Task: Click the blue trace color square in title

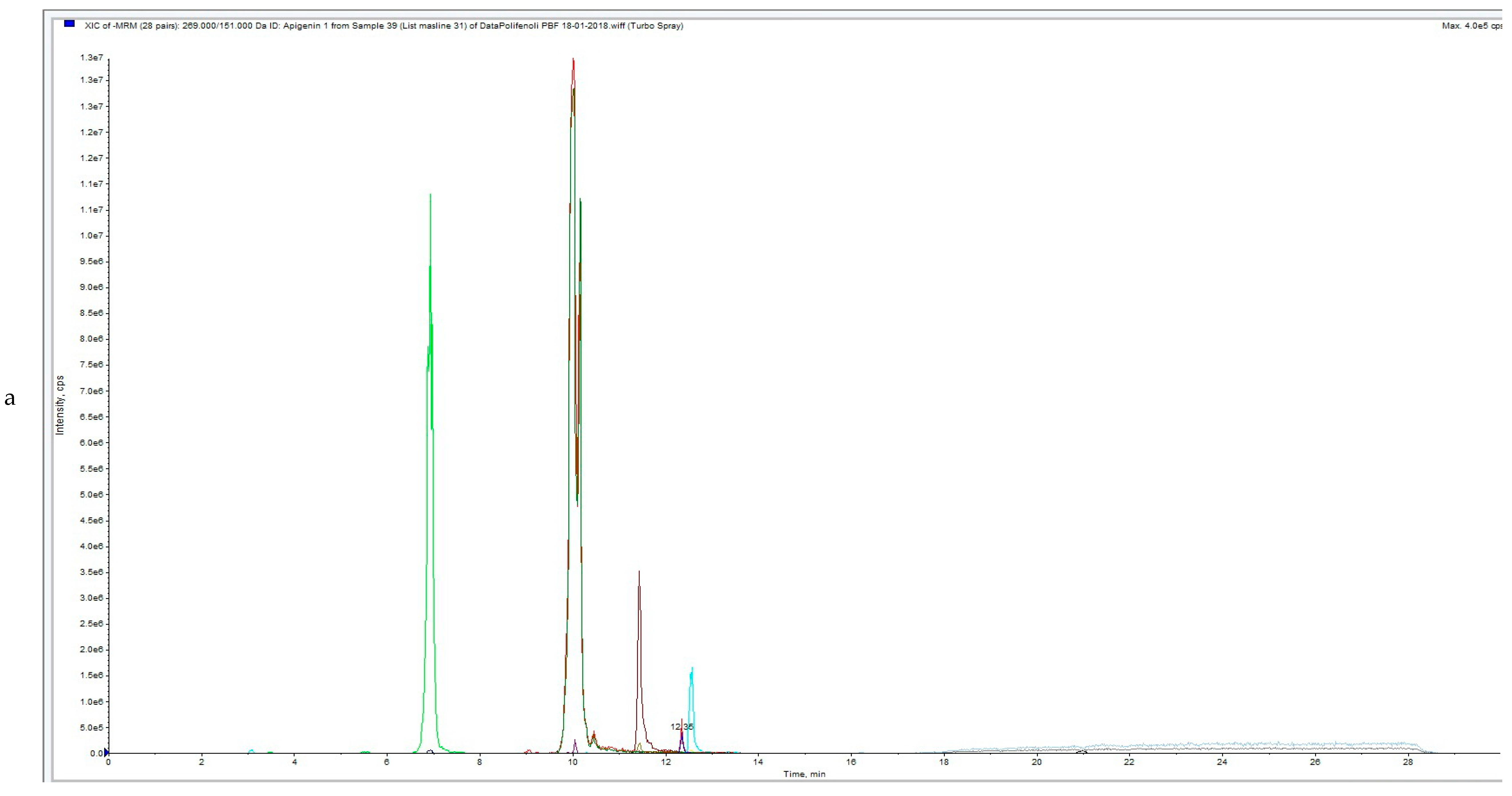Action: pyautogui.click(x=69, y=24)
